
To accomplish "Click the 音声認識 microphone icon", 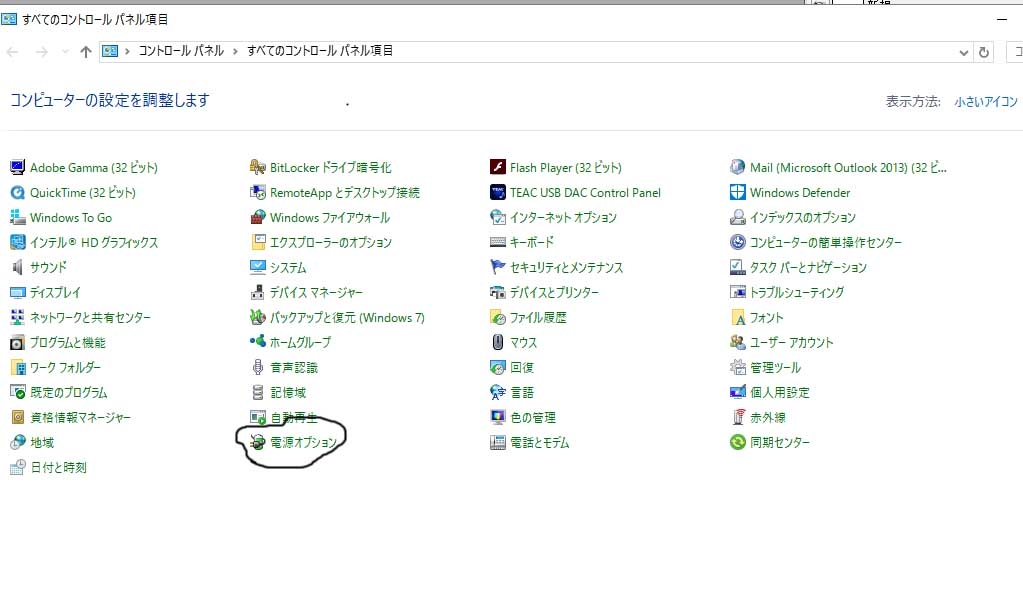I will [258, 367].
